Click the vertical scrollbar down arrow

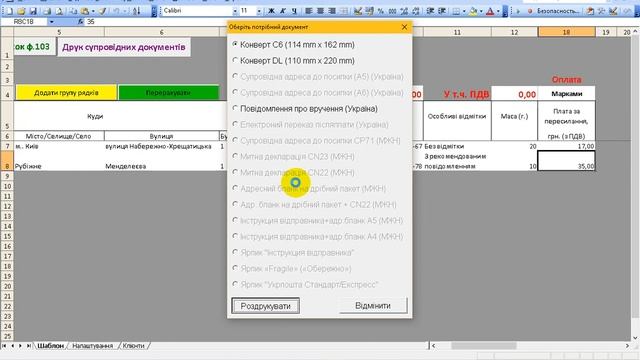tap(635, 338)
